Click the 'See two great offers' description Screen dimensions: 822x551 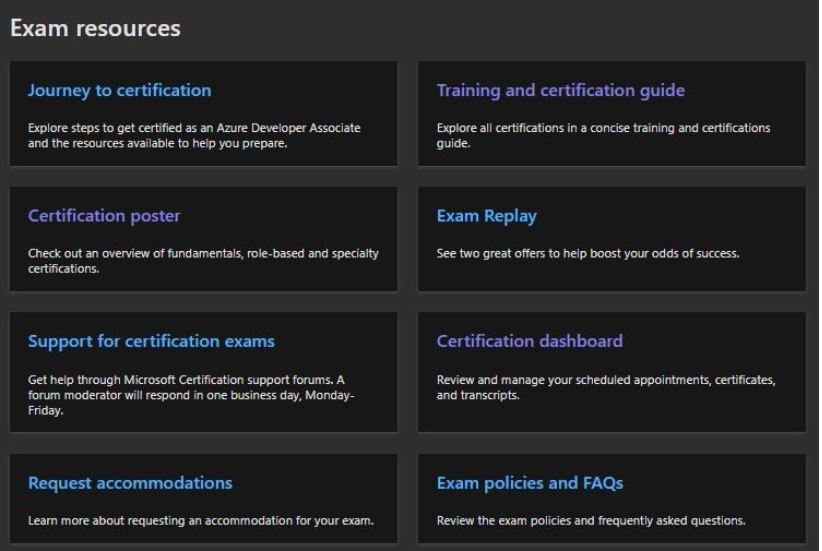tap(587, 254)
